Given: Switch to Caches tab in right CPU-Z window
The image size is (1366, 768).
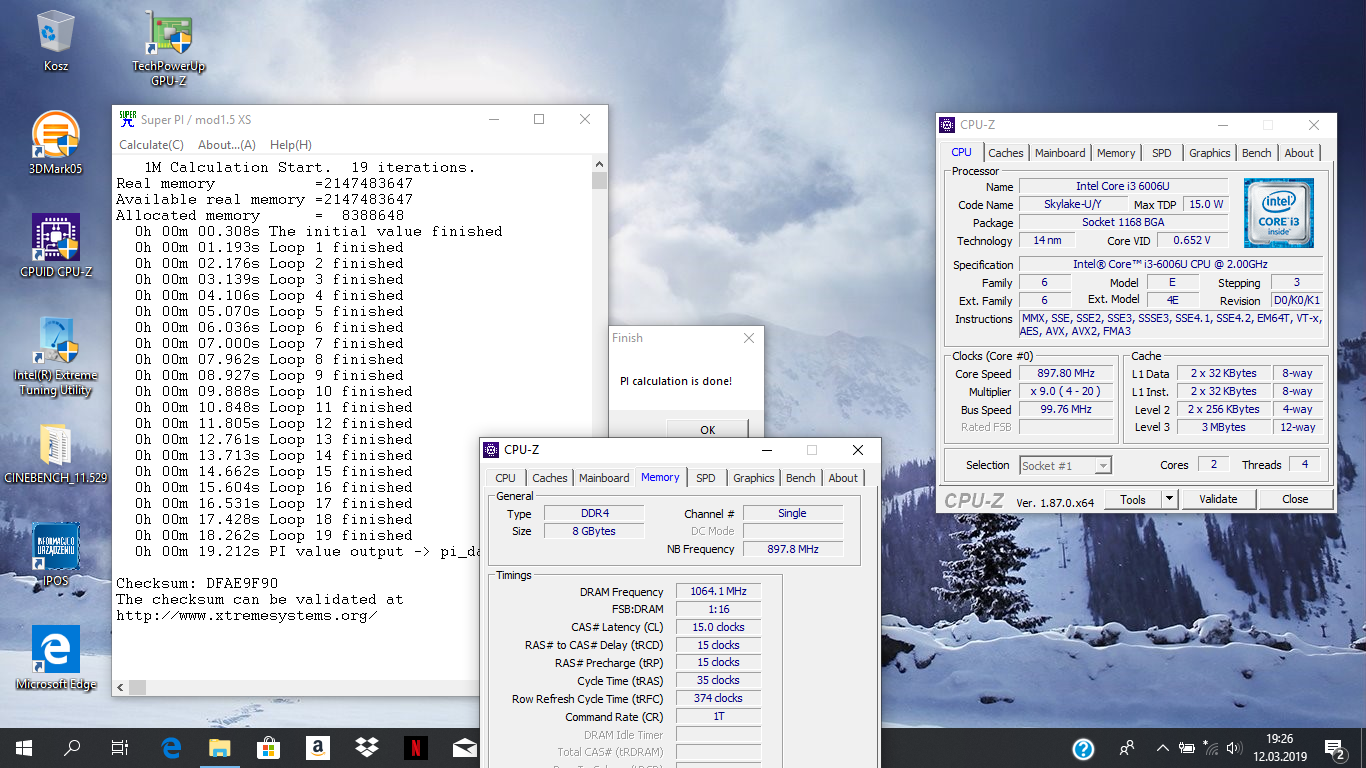Looking at the screenshot, I should click(1006, 153).
